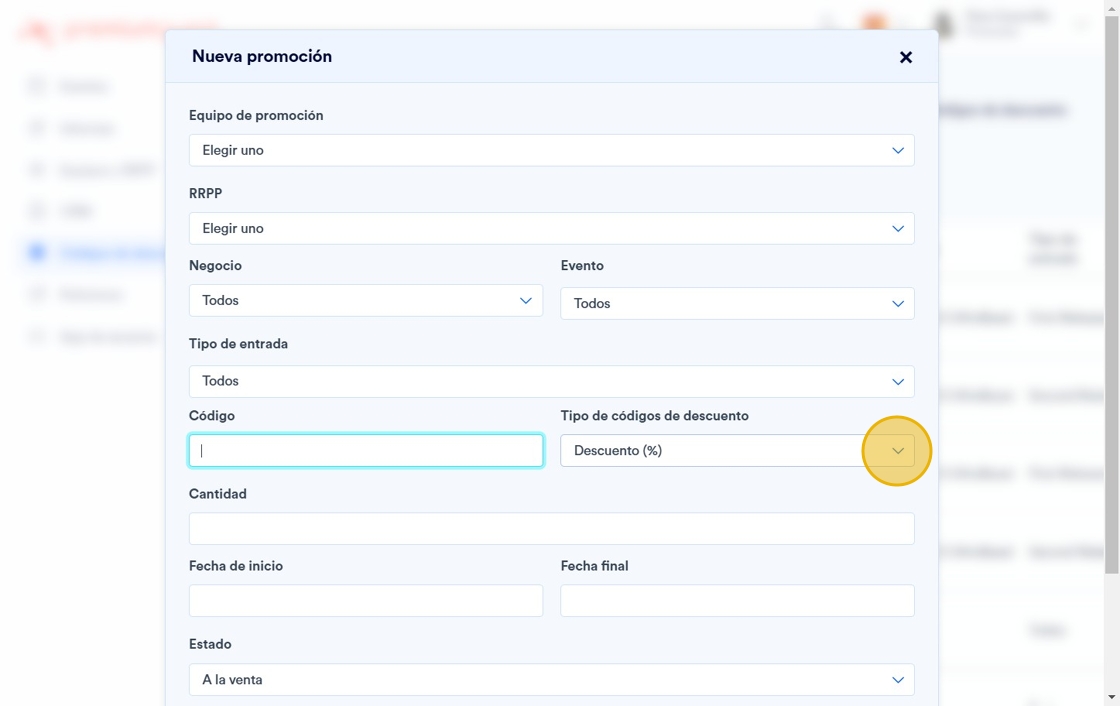Open the Estado dropdown
The image size is (1120, 706).
[x=551, y=680]
